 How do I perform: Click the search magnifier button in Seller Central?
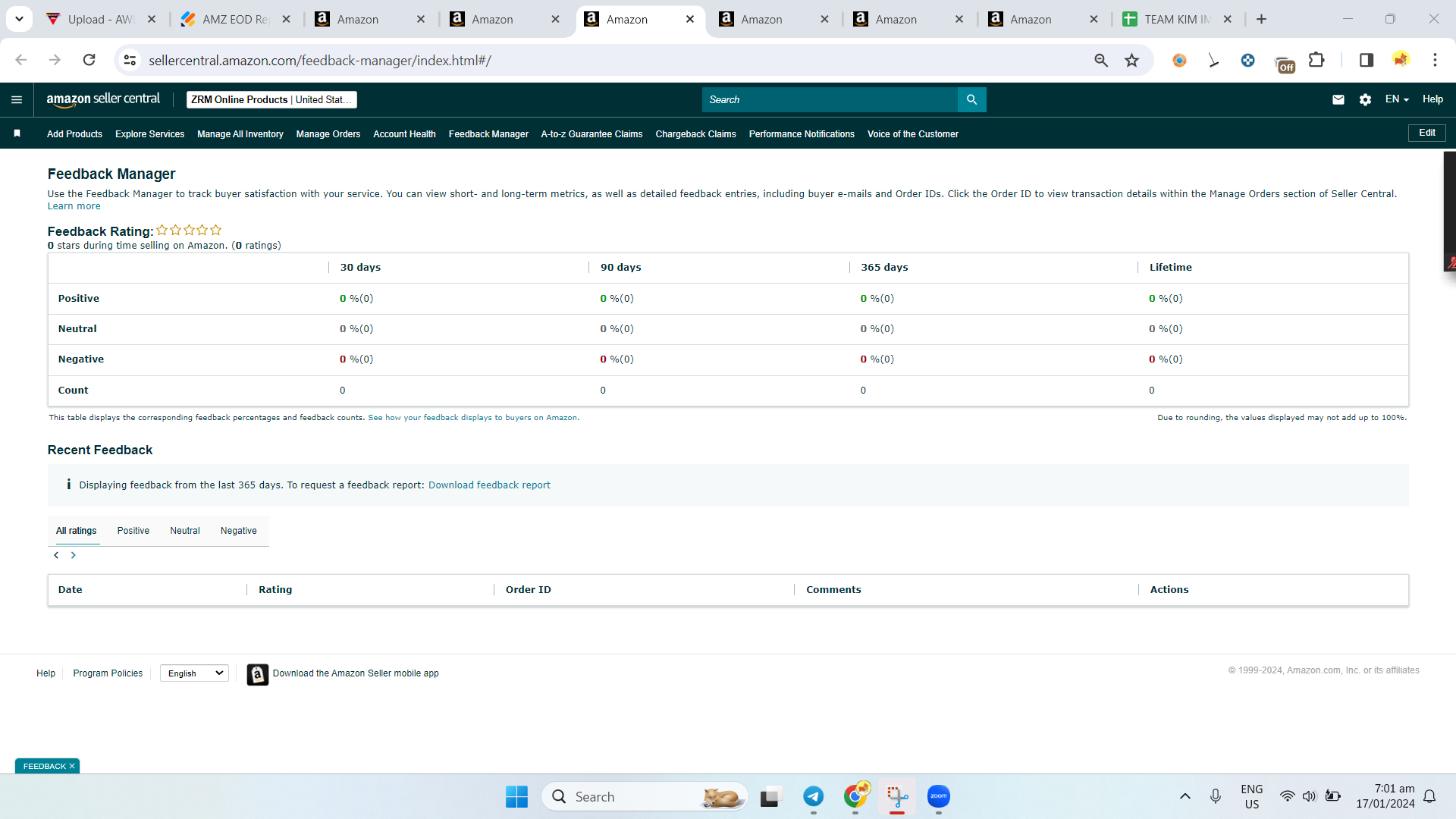point(971,99)
